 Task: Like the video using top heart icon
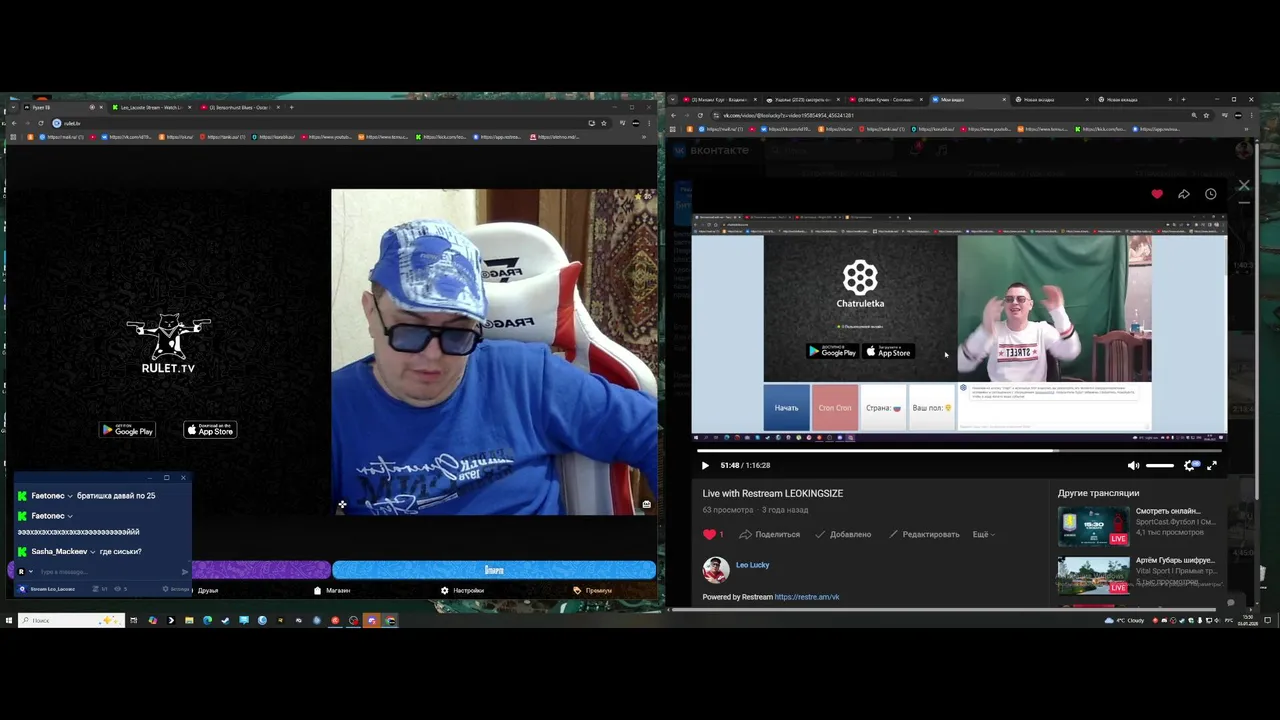[x=1157, y=194]
